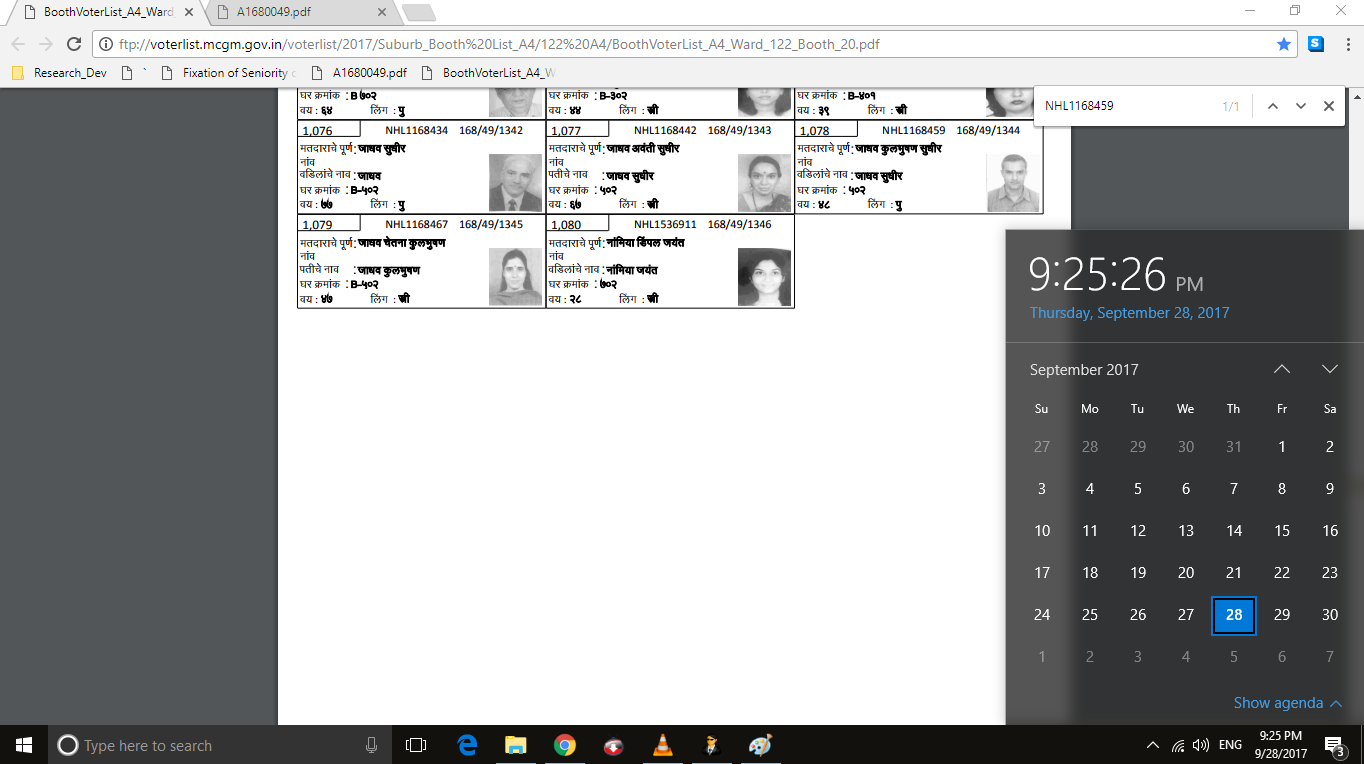Click voter photo for serial 1,077

coord(764,183)
